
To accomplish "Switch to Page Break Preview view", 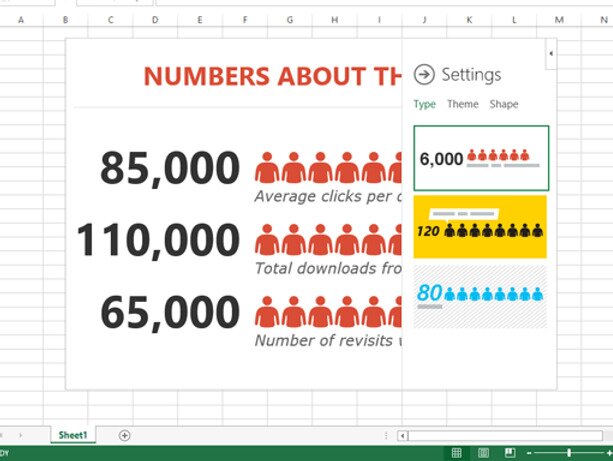I will pos(509,453).
